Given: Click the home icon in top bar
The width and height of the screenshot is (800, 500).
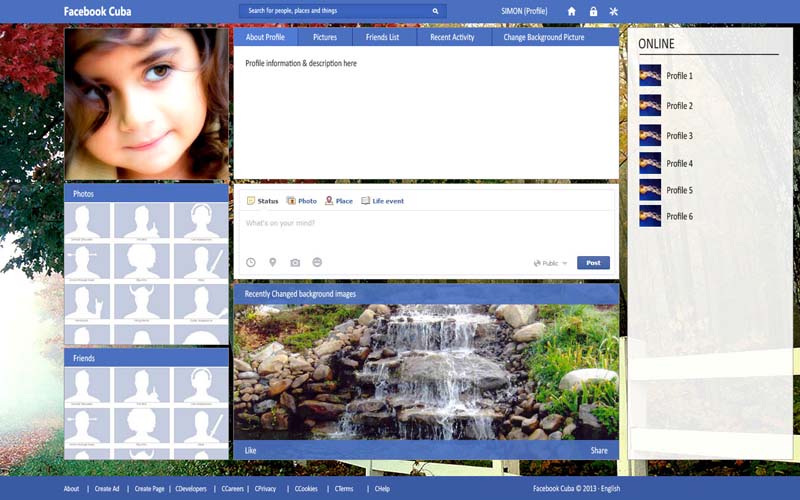Looking at the screenshot, I should click(x=571, y=11).
